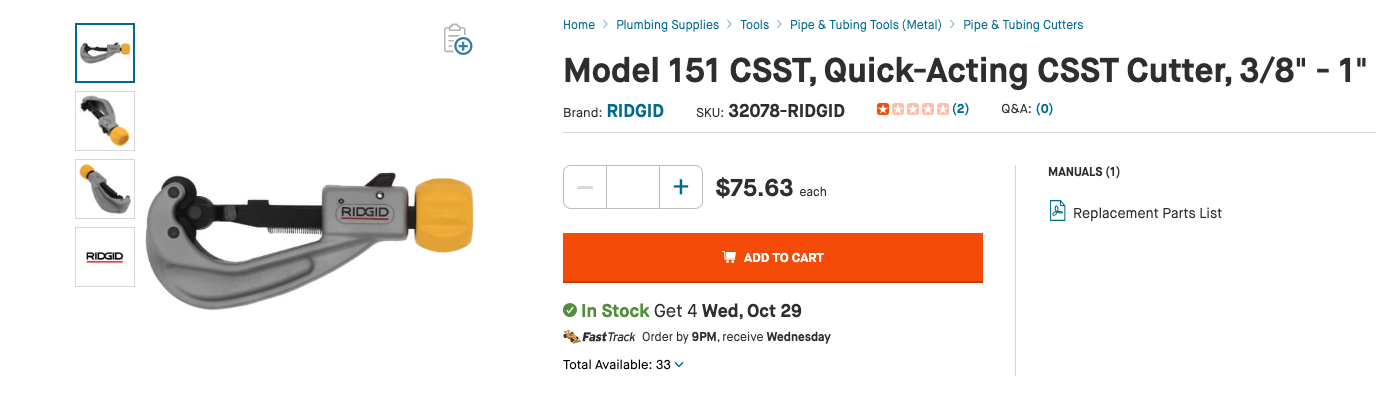Select the first cutter thumbnail image

[105, 53]
